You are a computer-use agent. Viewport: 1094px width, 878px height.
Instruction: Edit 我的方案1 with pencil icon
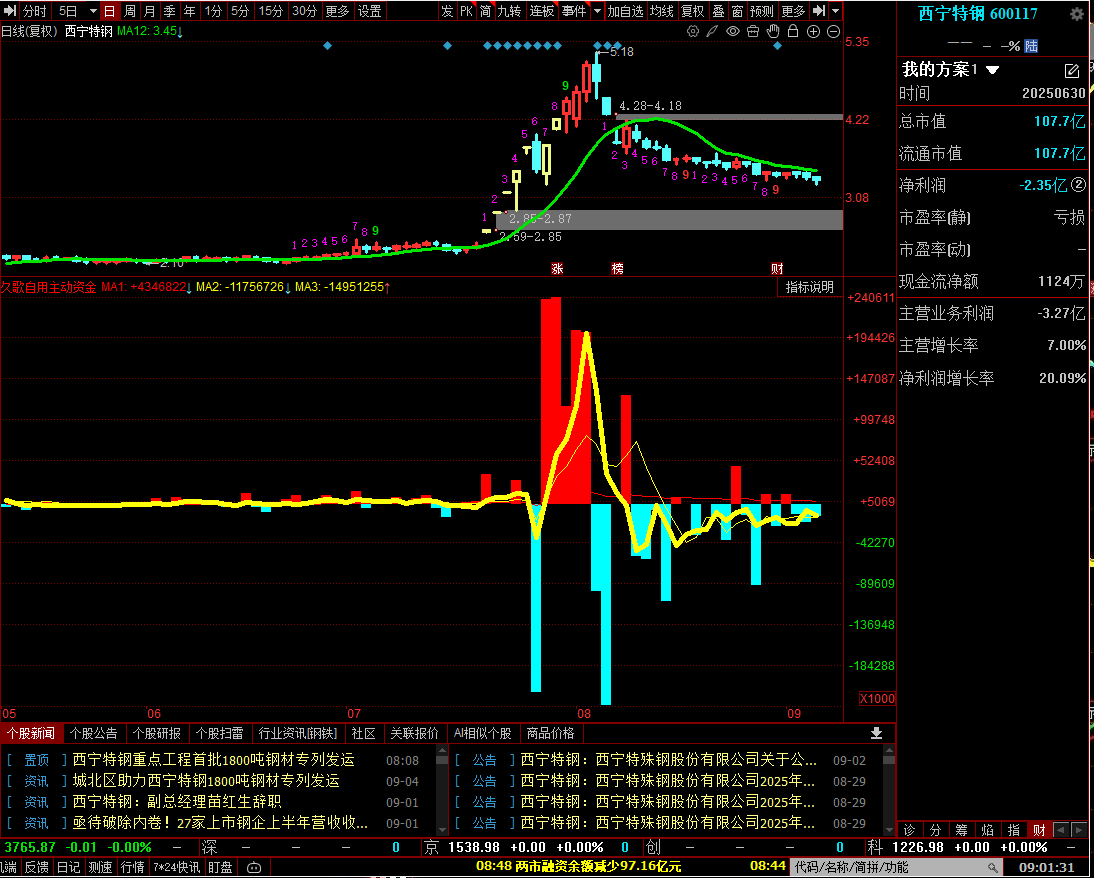pos(1072,70)
